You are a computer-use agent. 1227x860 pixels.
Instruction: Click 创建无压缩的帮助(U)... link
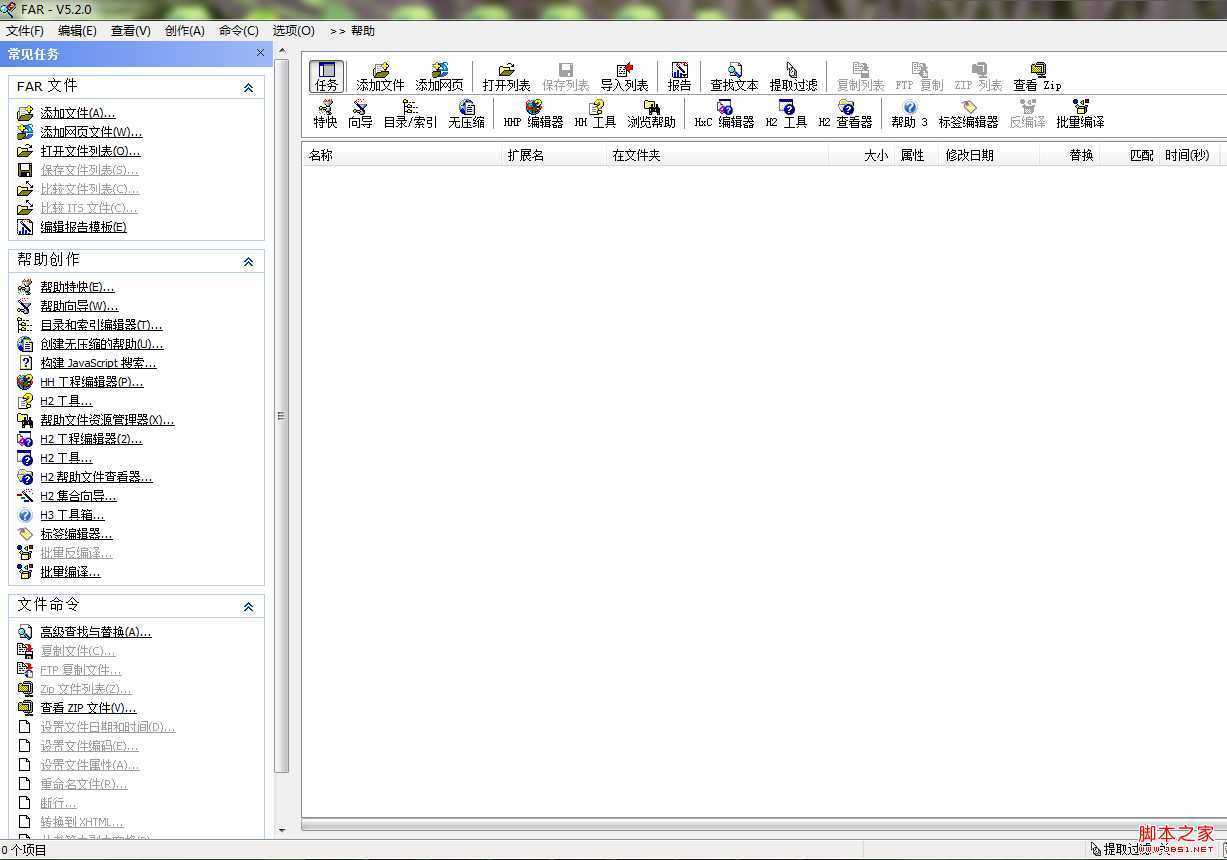(x=102, y=344)
